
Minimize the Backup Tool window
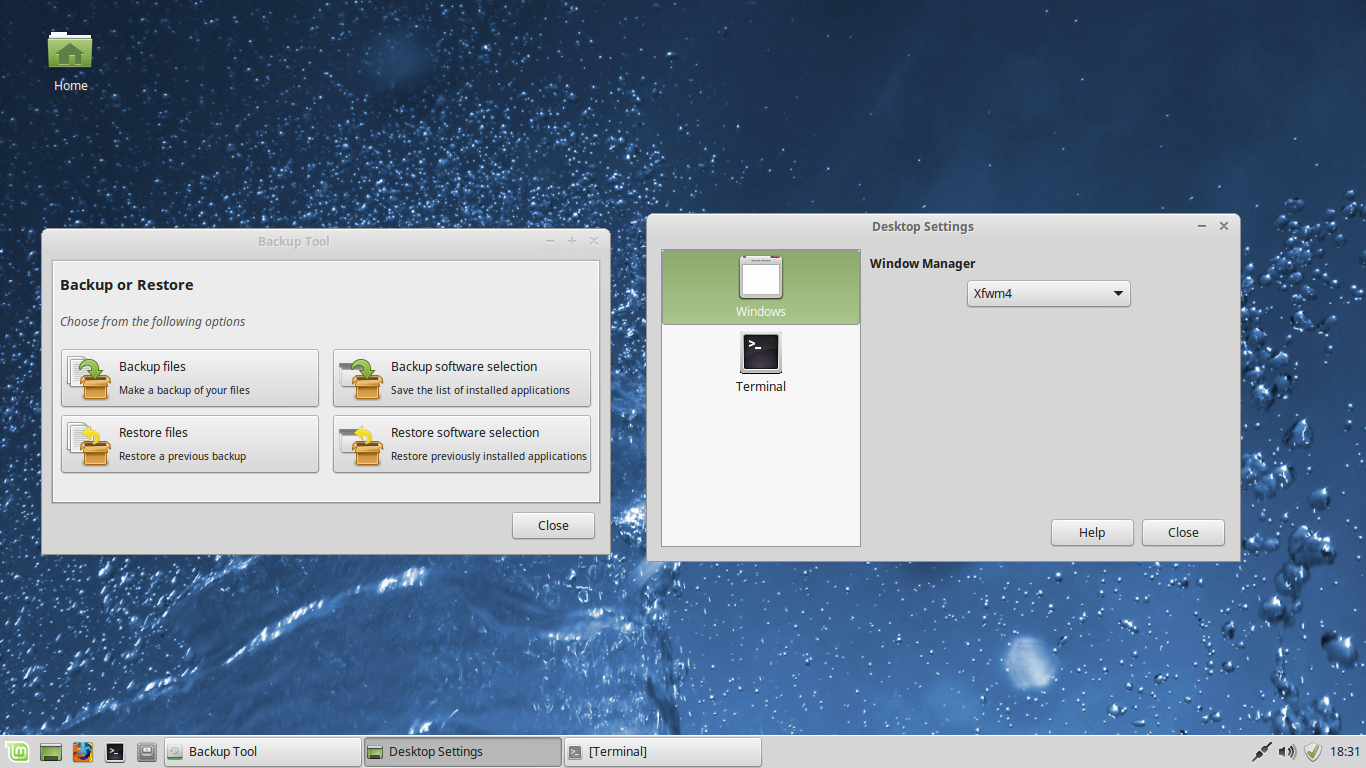550,241
